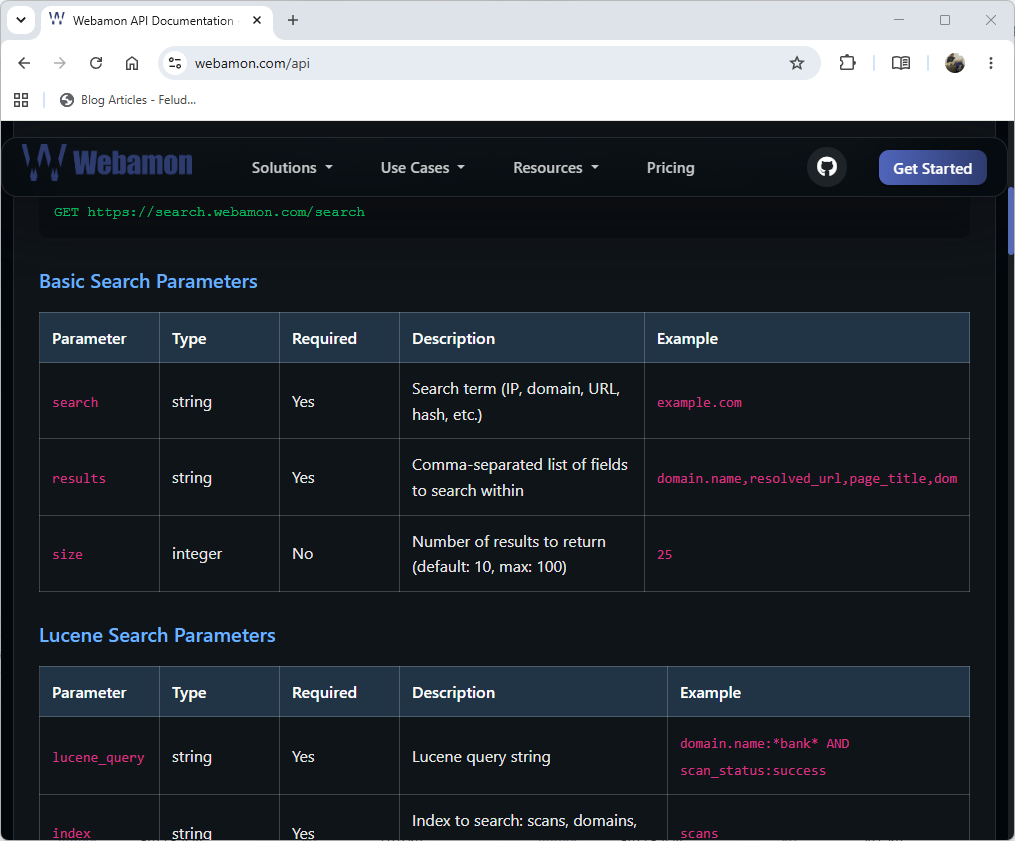
Task: Select the GET search.webamon.com/search endpoint text
Action: pyautogui.click(x=209, y=212)
